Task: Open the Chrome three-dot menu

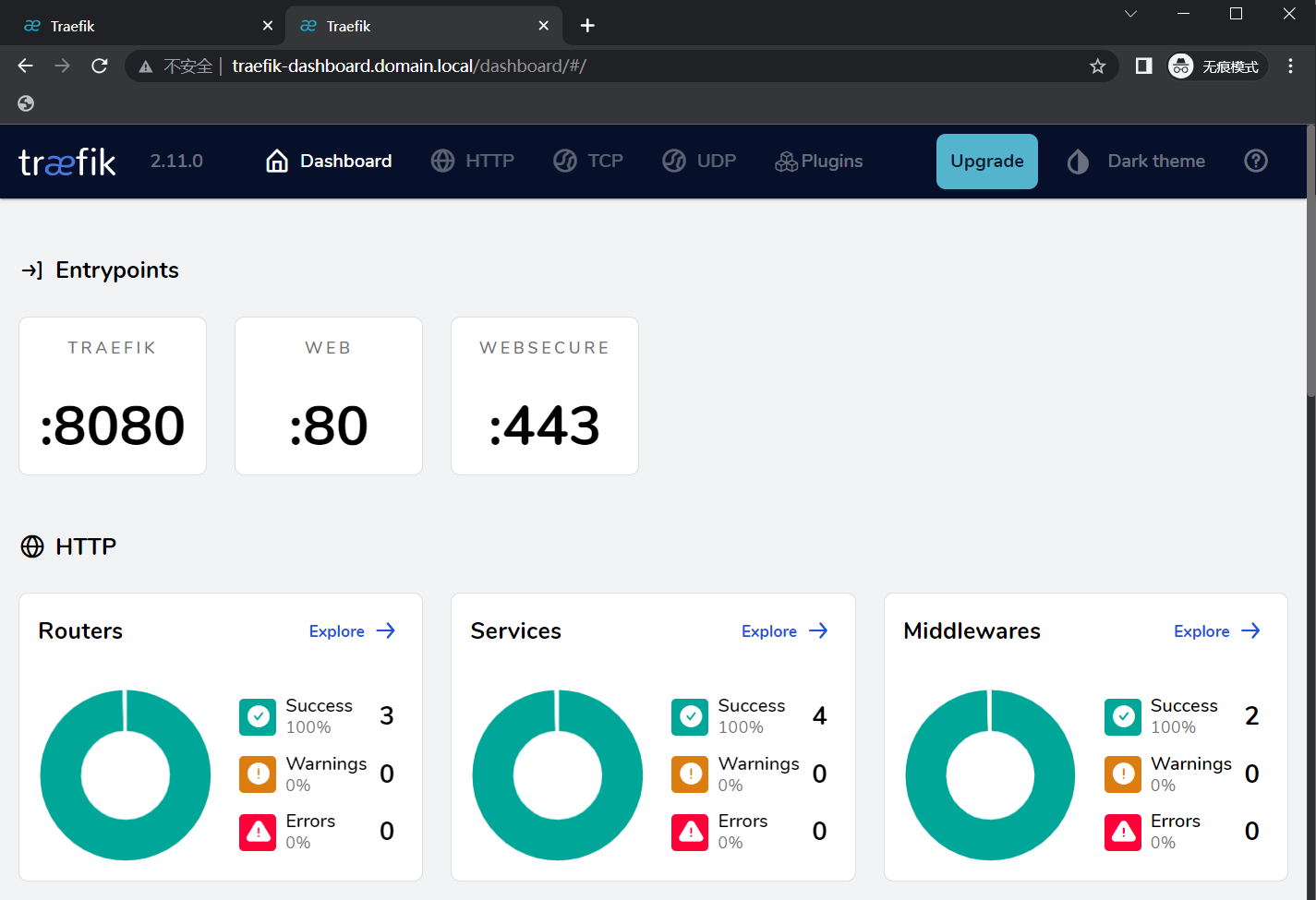Action: [x=1291, y=66]
